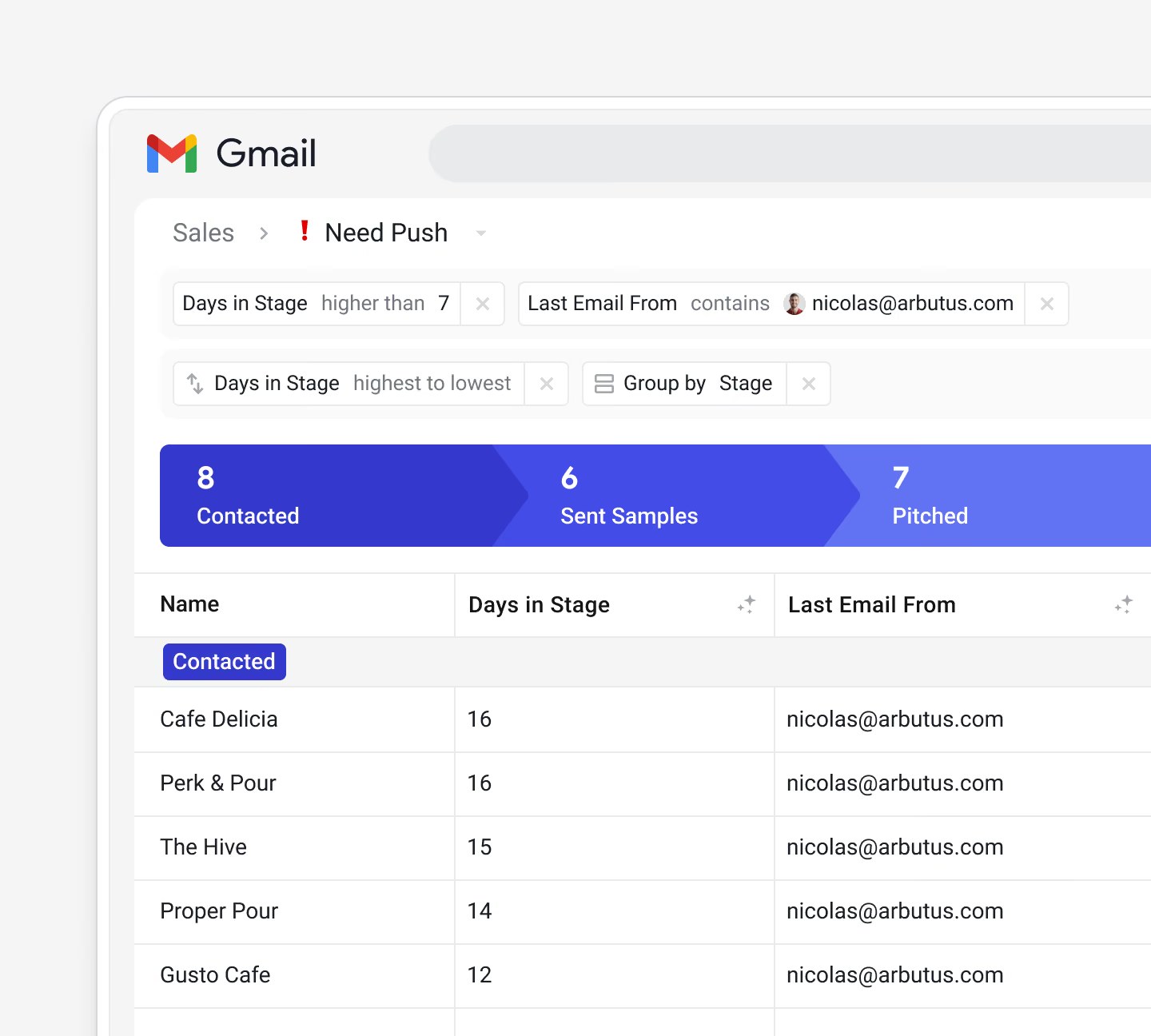Viewport: 1151px width, 1036px height.
Task: Open the Need Push view dropdown arrow
Action: pyautogui.click(x=481, y=233)
